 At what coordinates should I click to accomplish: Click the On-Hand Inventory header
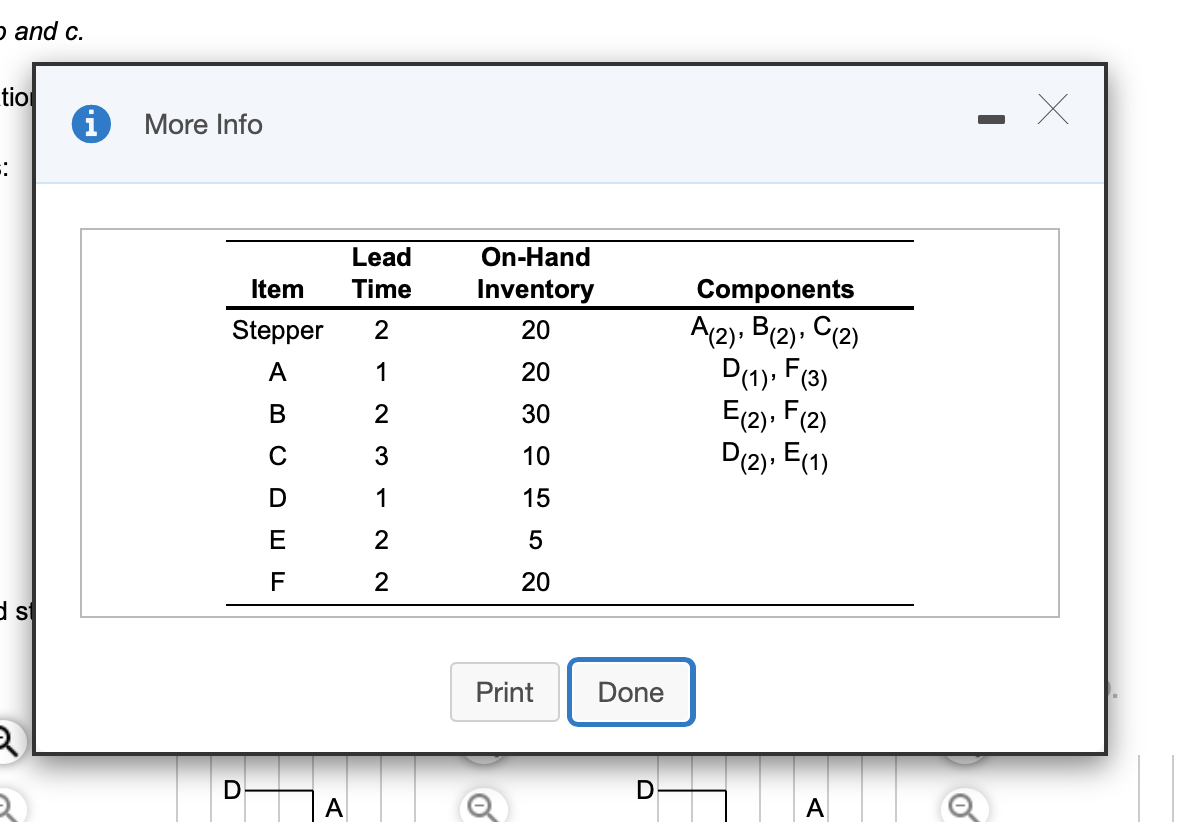(x=536, y=272)
